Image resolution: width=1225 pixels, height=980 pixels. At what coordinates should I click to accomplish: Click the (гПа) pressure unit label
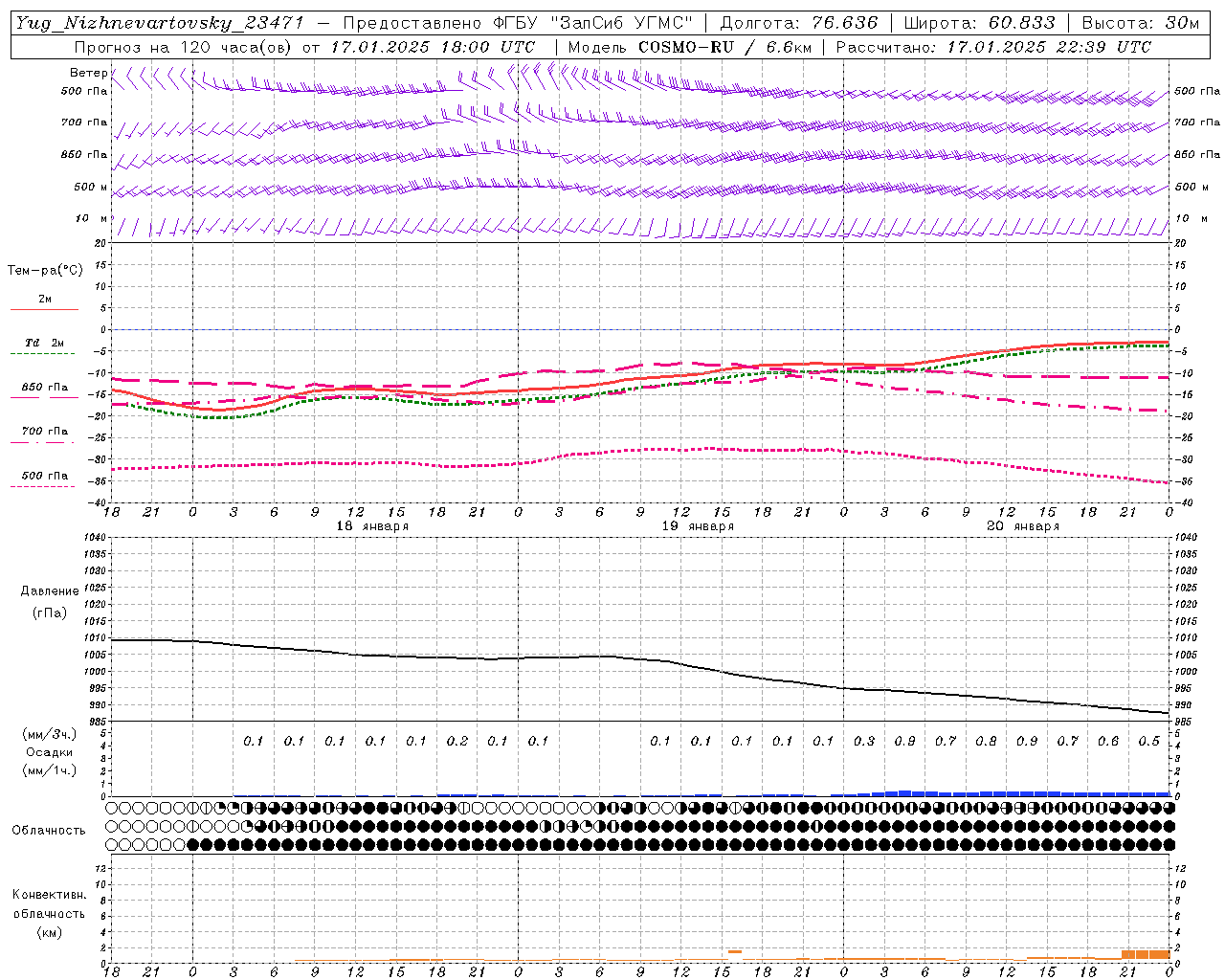pos(50,613)
